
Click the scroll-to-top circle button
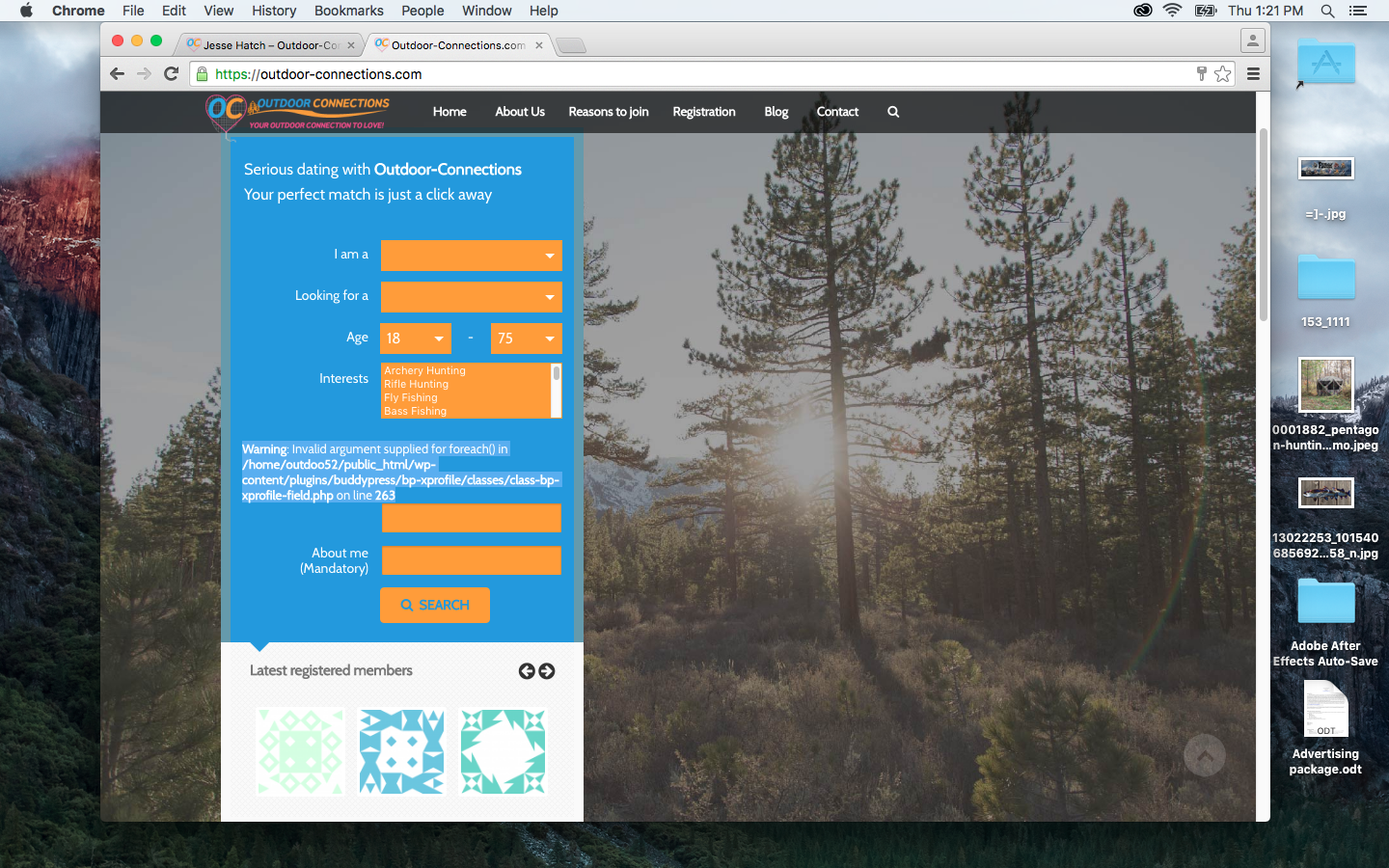1205,756
